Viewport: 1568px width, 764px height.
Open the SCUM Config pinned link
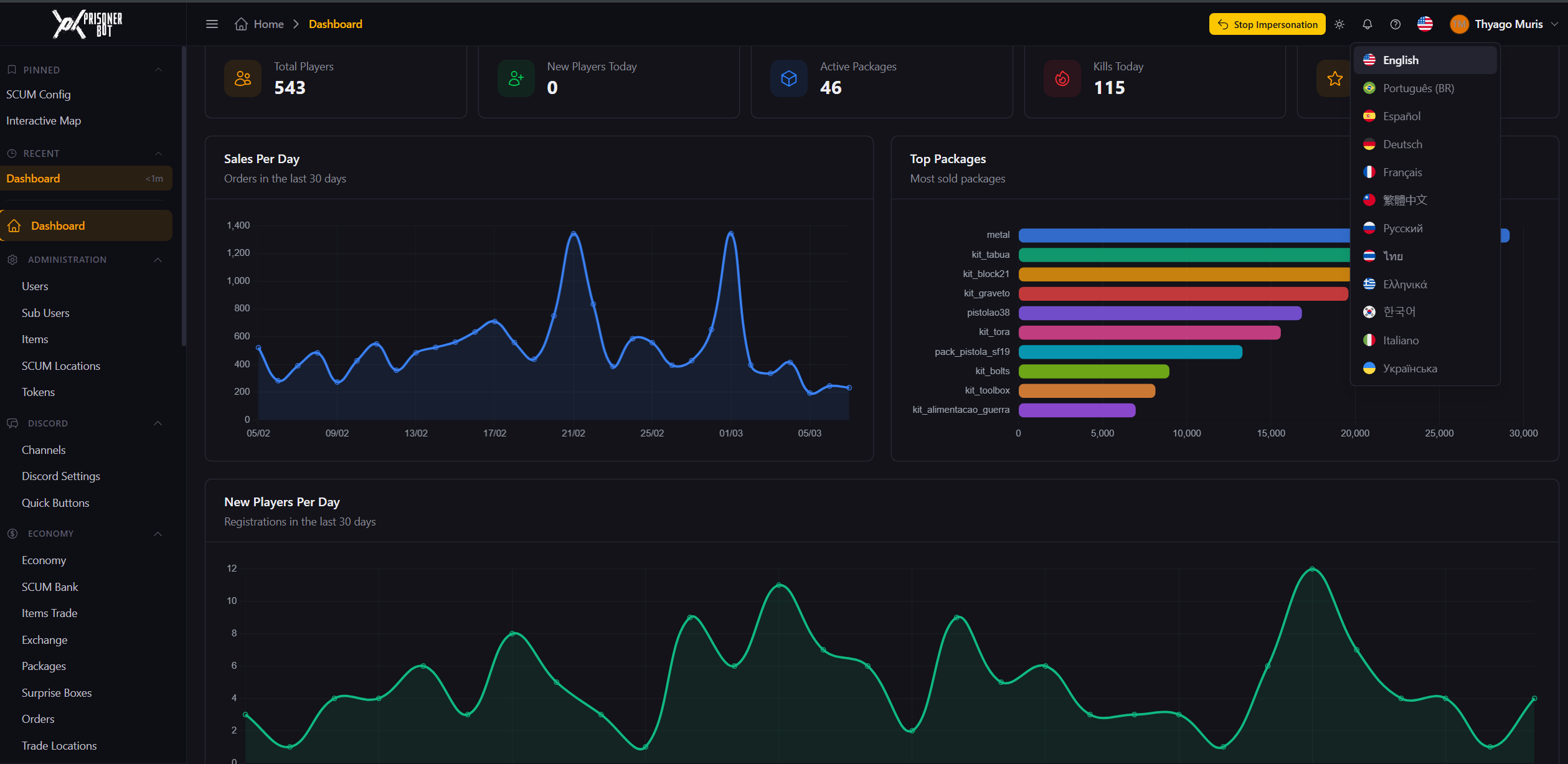39,95
